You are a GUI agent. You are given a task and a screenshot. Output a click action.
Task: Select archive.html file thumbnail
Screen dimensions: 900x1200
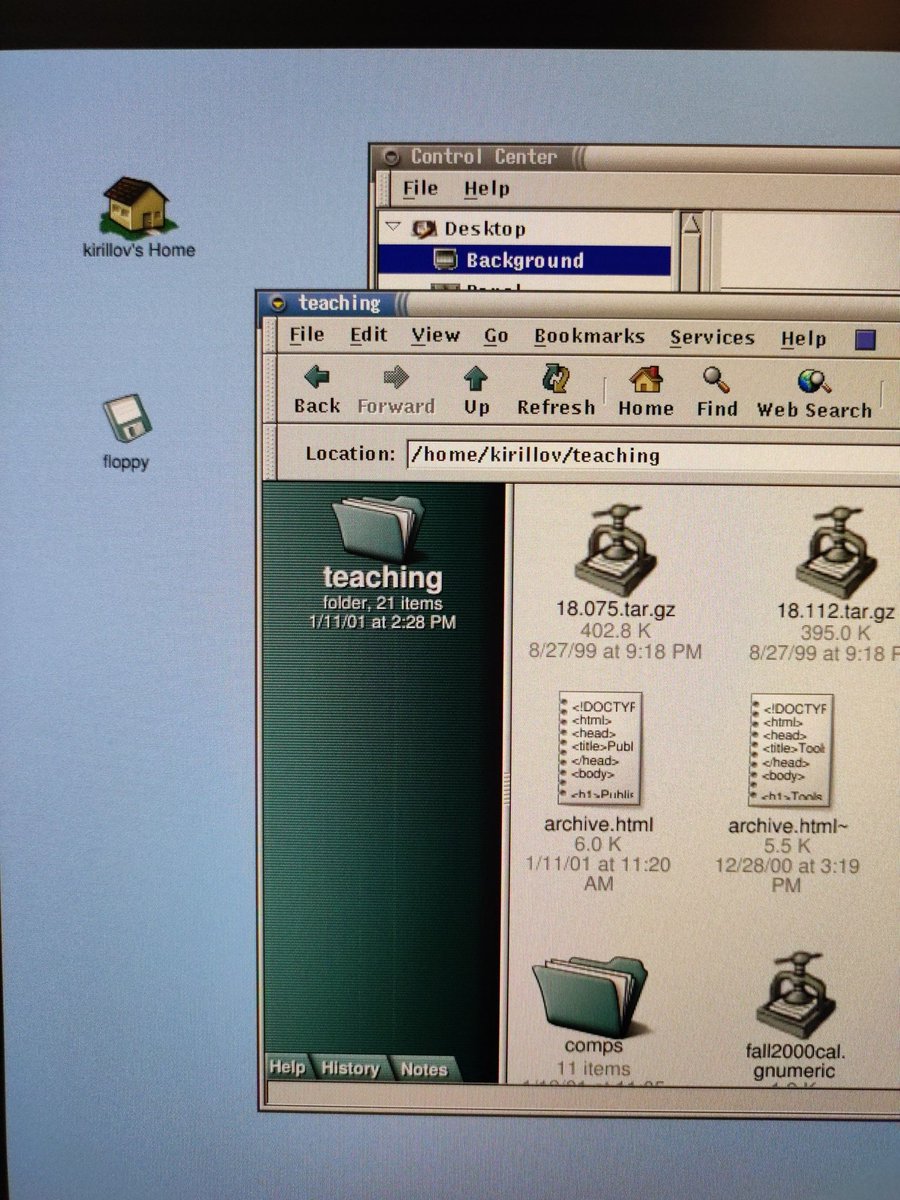pyautogui.click(x=599, y=749)
